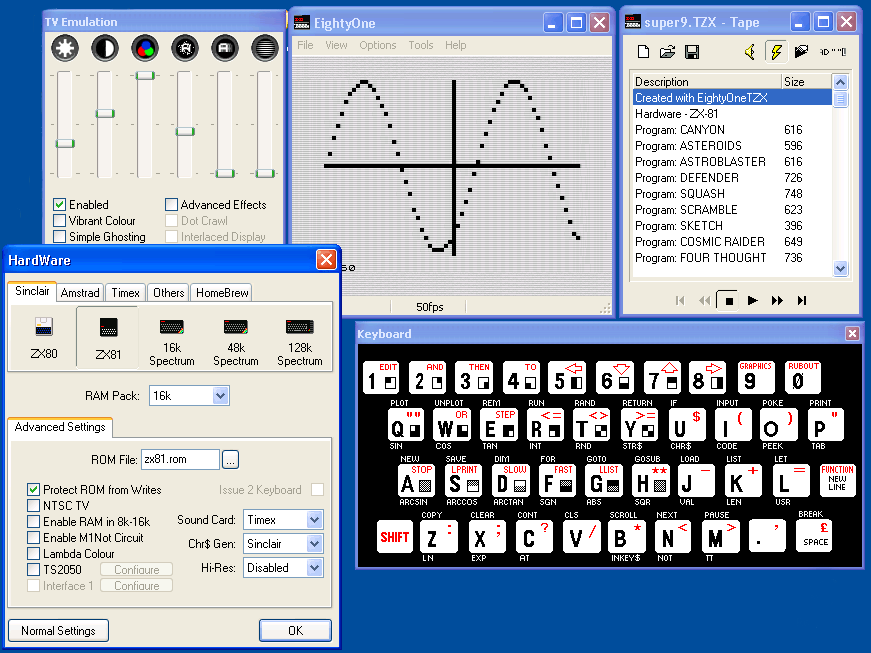Play the tape
The width and height of the screenshot is (871, 653).
click(753, 301)
